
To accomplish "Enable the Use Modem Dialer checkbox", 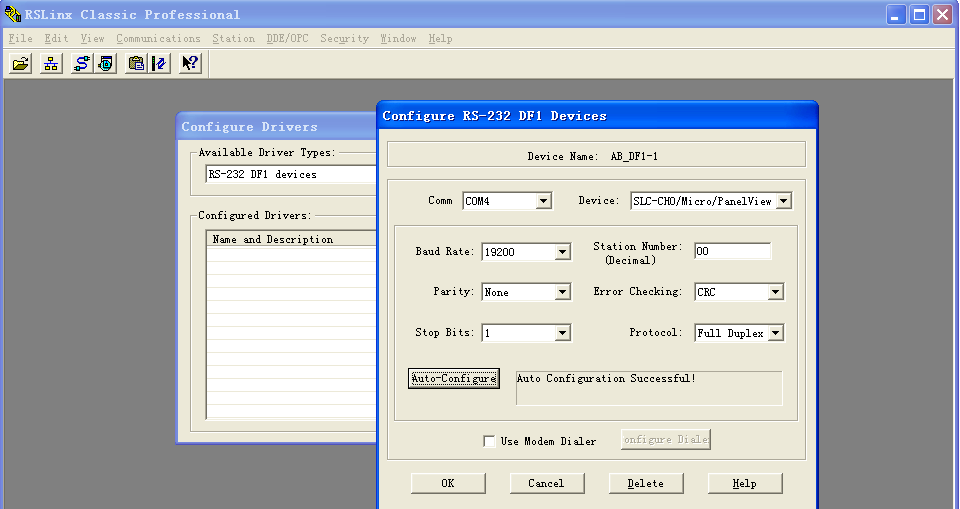I will pyautogui.click(x=489, y=441).
